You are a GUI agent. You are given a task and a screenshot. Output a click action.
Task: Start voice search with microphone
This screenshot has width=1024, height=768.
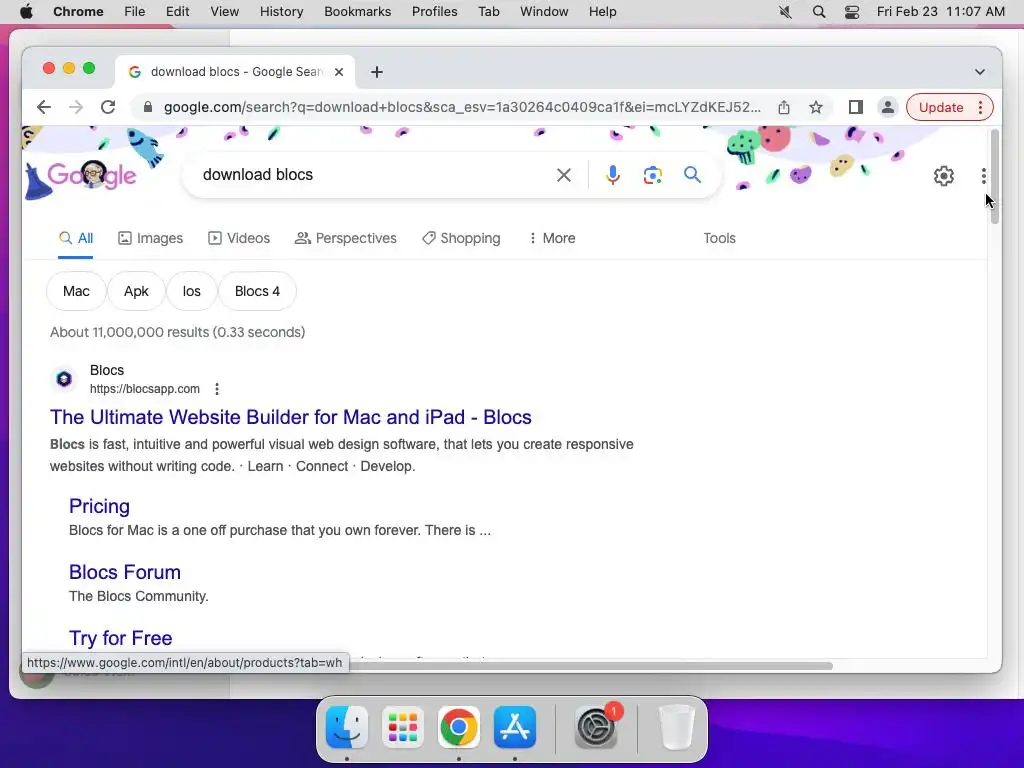613,174
